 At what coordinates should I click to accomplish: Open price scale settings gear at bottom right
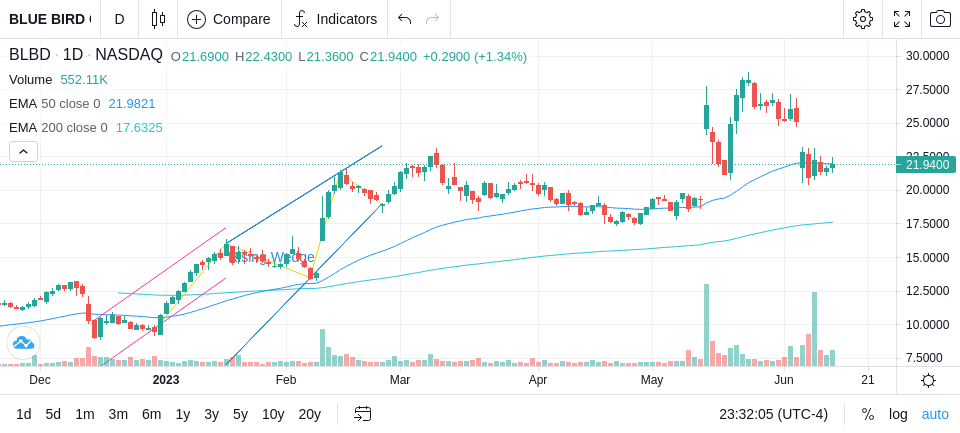[928, 380]
